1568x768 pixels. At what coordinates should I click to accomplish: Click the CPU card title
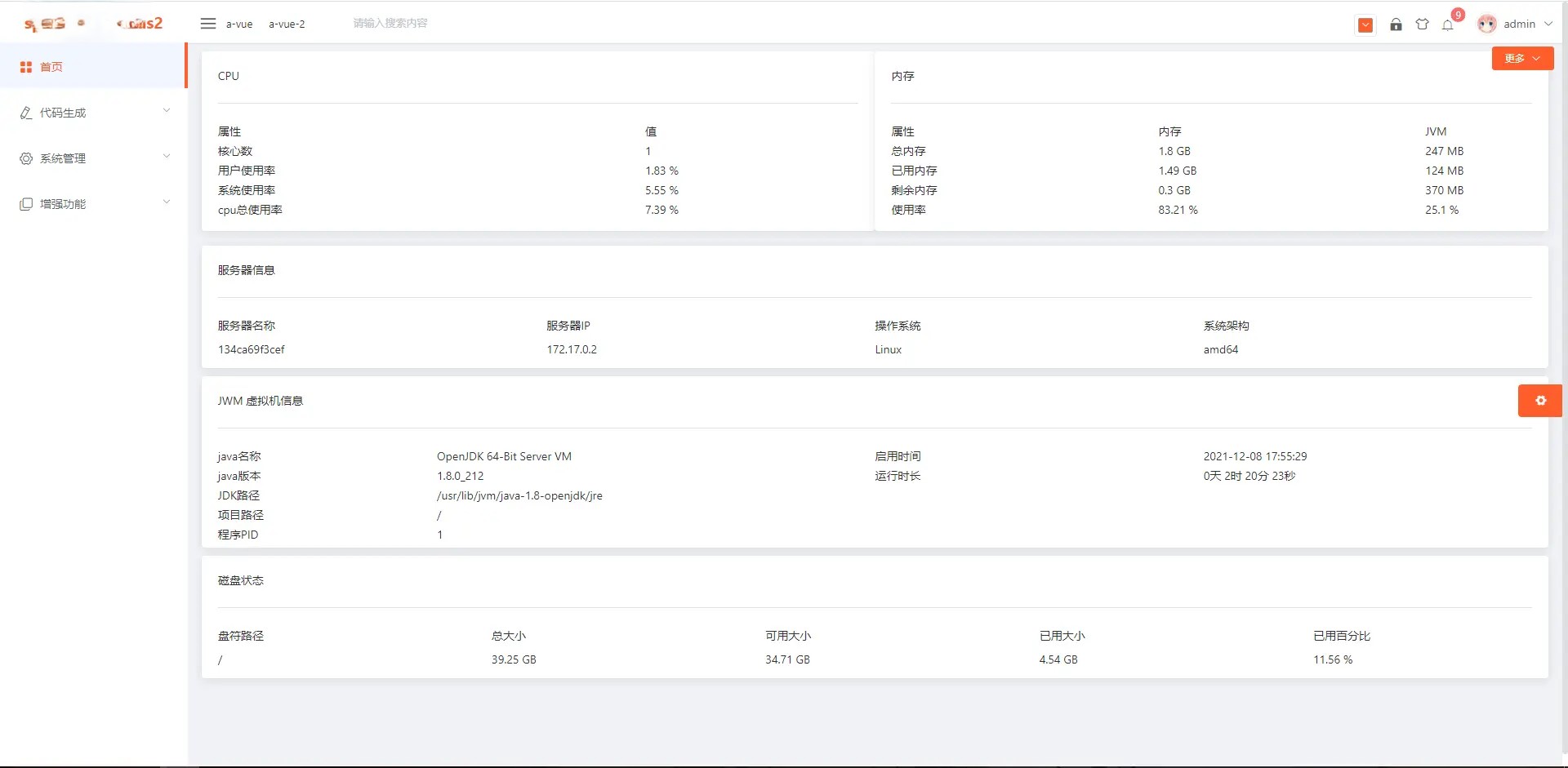pyautogui.click(x=229, y=76)
